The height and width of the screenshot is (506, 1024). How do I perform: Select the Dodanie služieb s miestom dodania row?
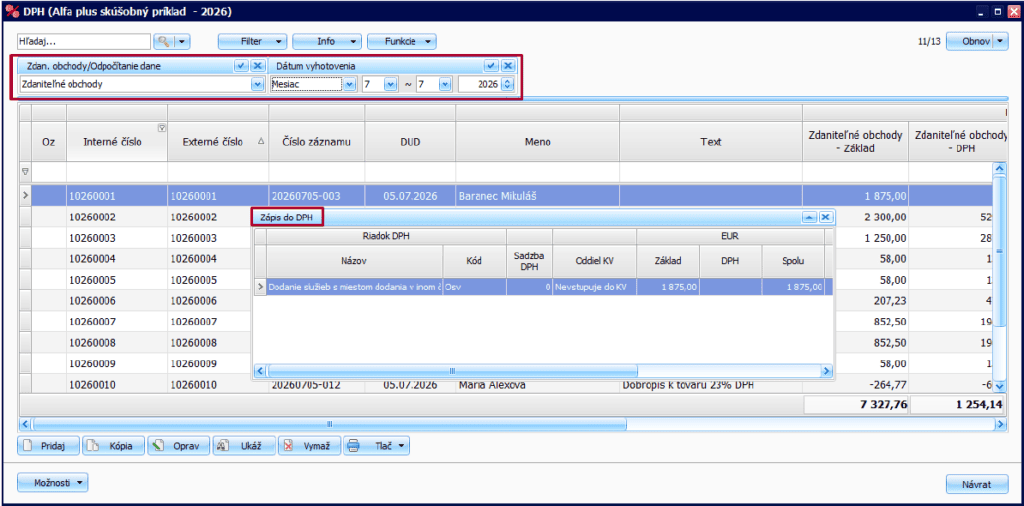tap(543, 287)
